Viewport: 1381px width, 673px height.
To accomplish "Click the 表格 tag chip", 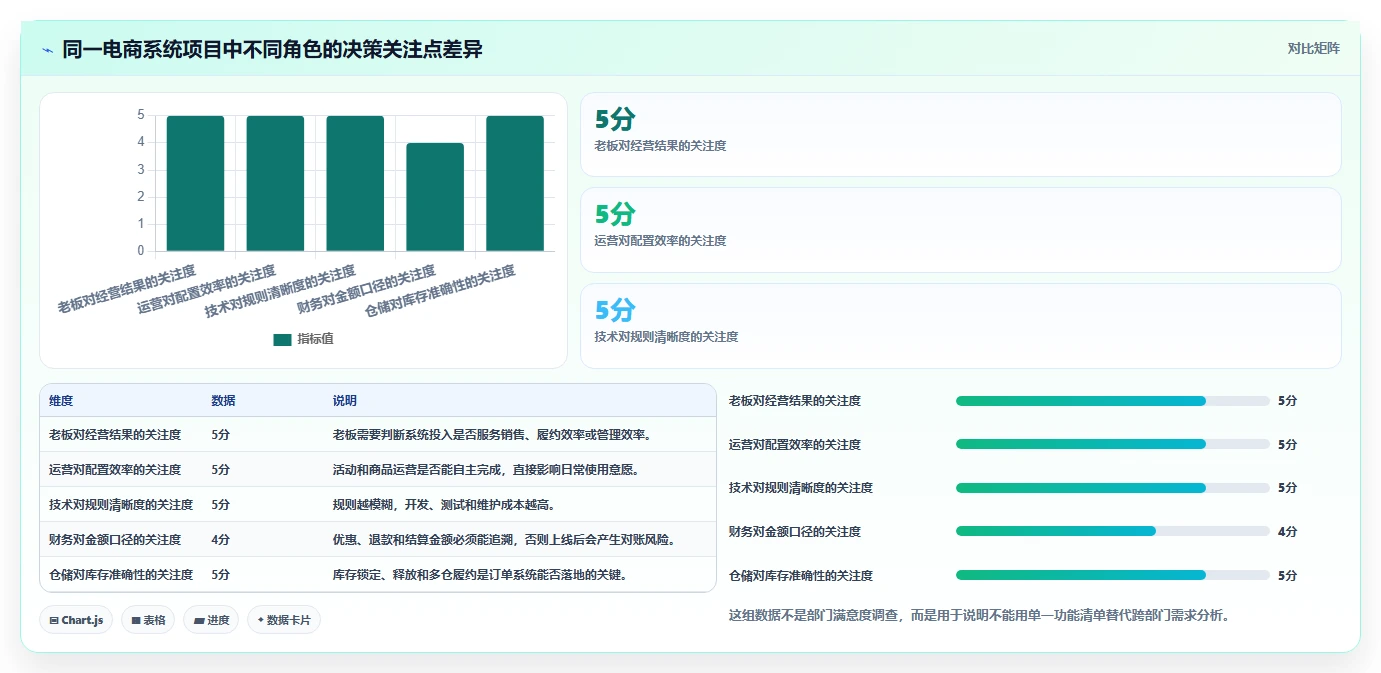I will [x=148, y=620].
